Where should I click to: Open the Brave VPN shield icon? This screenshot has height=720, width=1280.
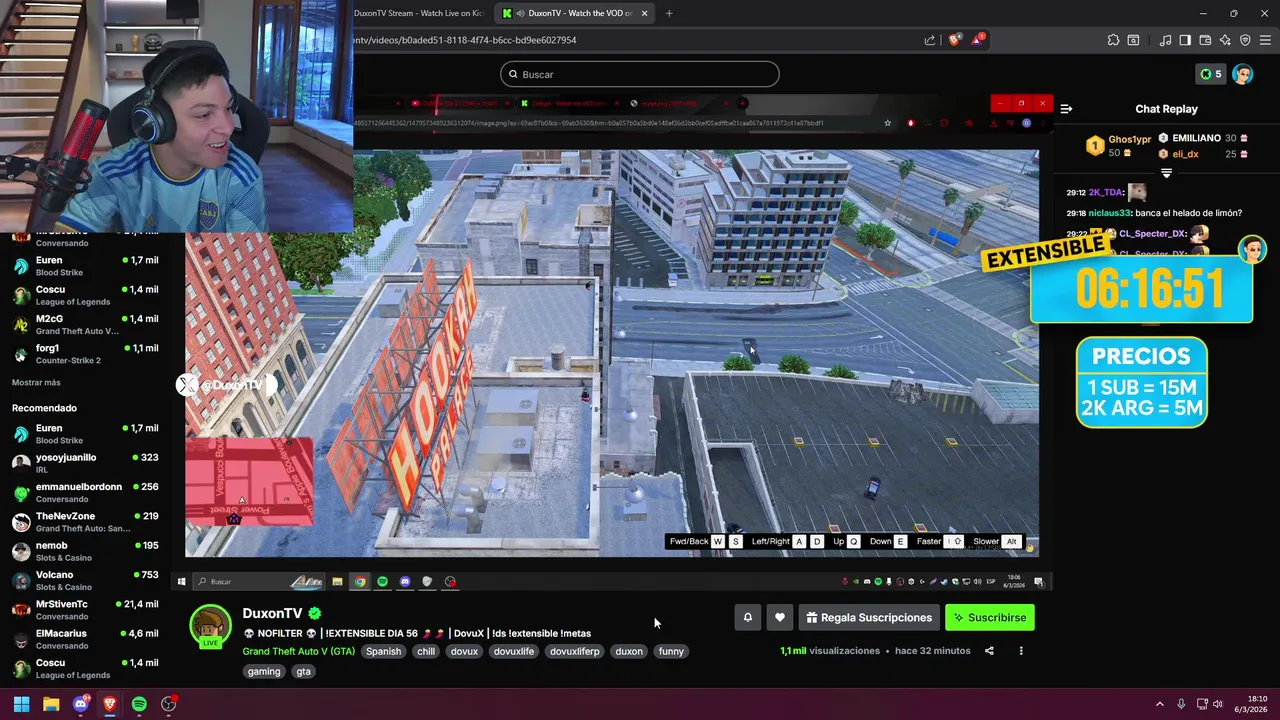tap(1245, 40)
